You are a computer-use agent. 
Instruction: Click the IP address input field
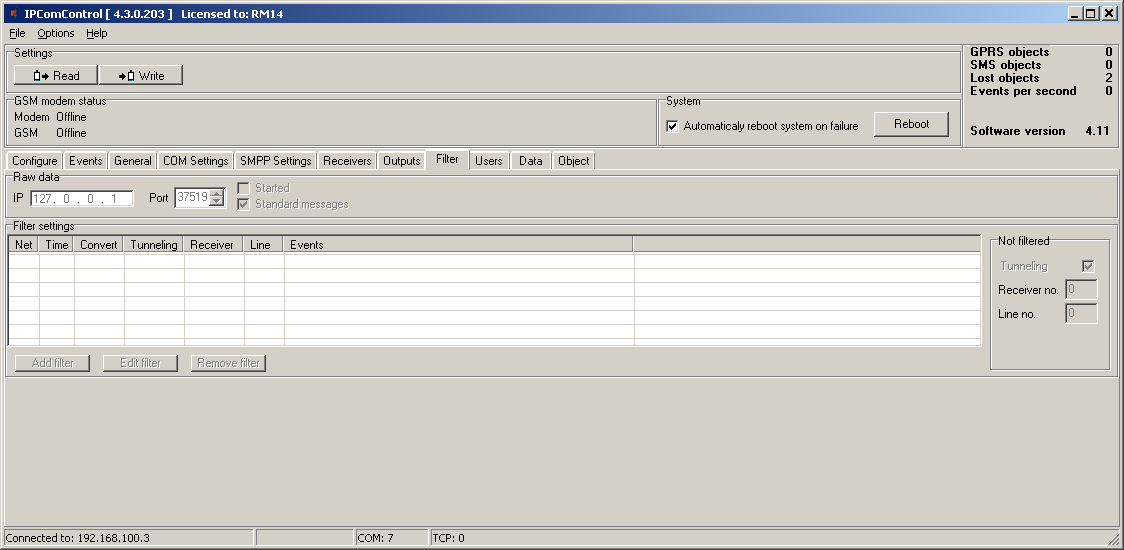click(x=81, y=198)
